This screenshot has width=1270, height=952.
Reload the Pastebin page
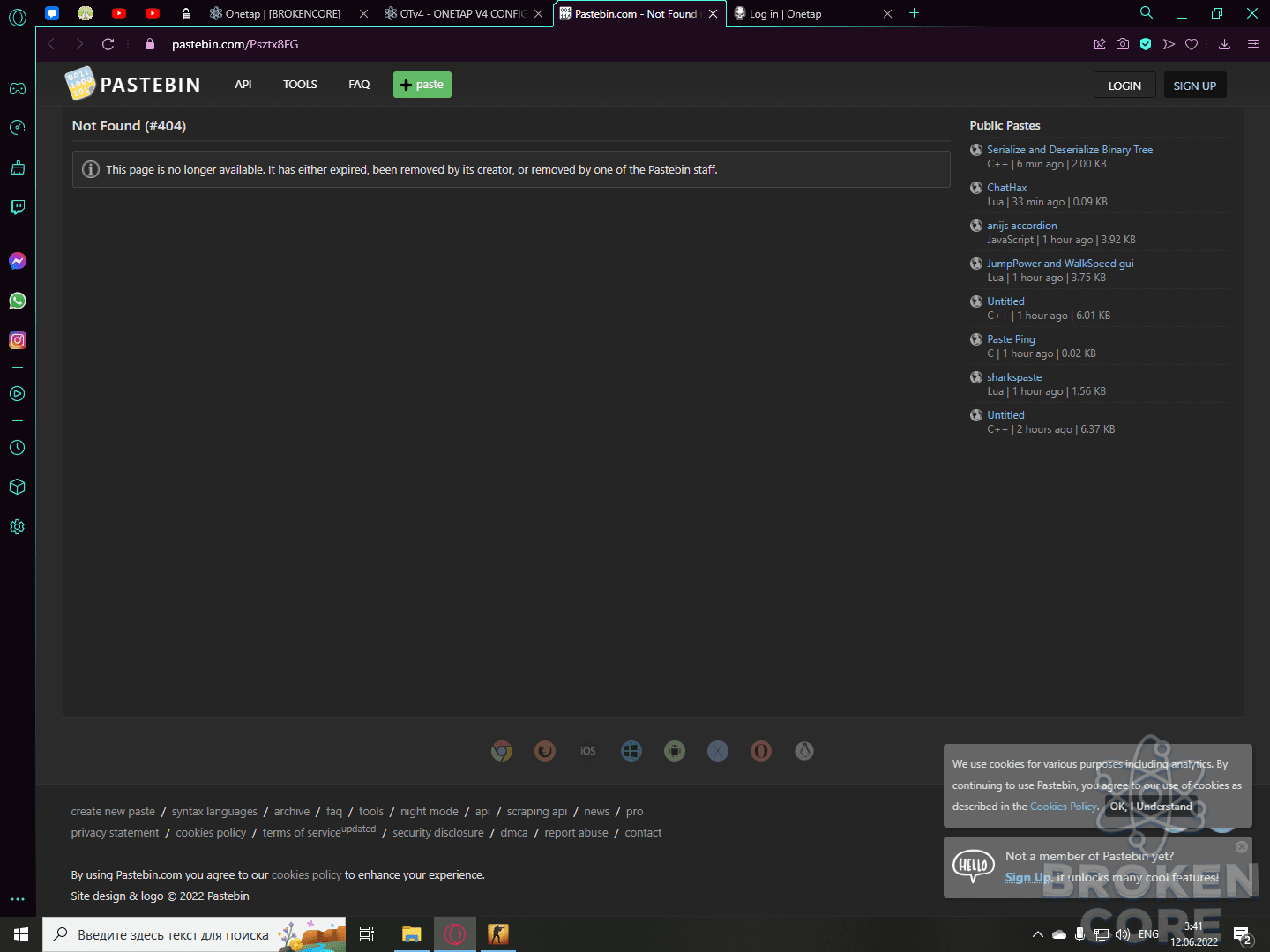108,44
